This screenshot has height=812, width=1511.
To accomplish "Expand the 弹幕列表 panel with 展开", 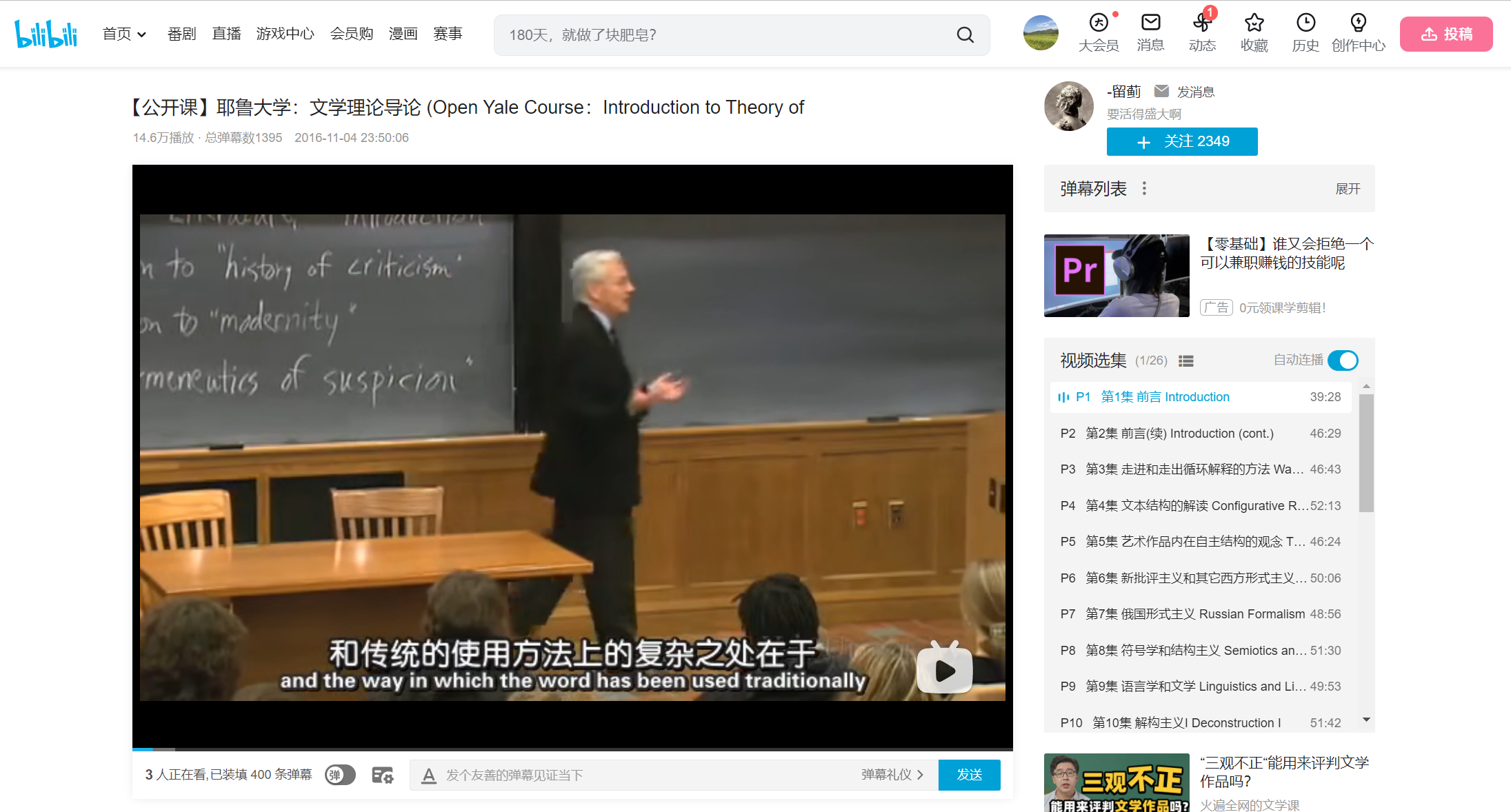I will [1348, 189].
